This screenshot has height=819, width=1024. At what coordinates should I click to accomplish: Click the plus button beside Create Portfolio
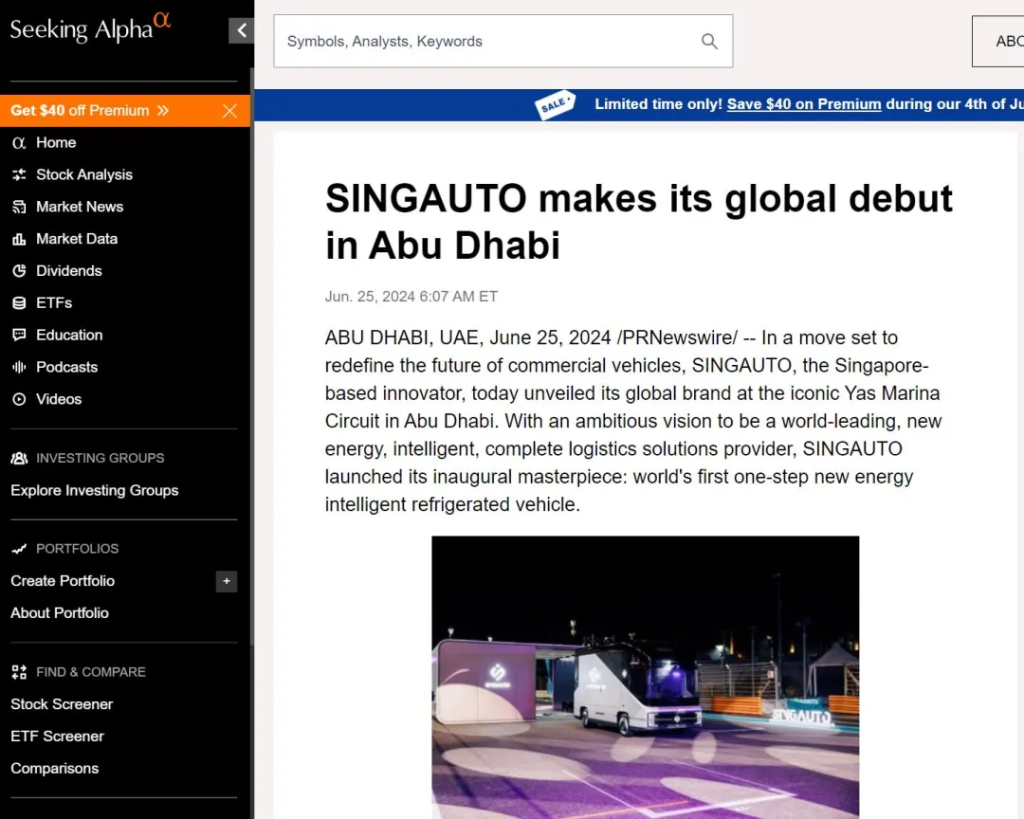(x=226, y=581)
